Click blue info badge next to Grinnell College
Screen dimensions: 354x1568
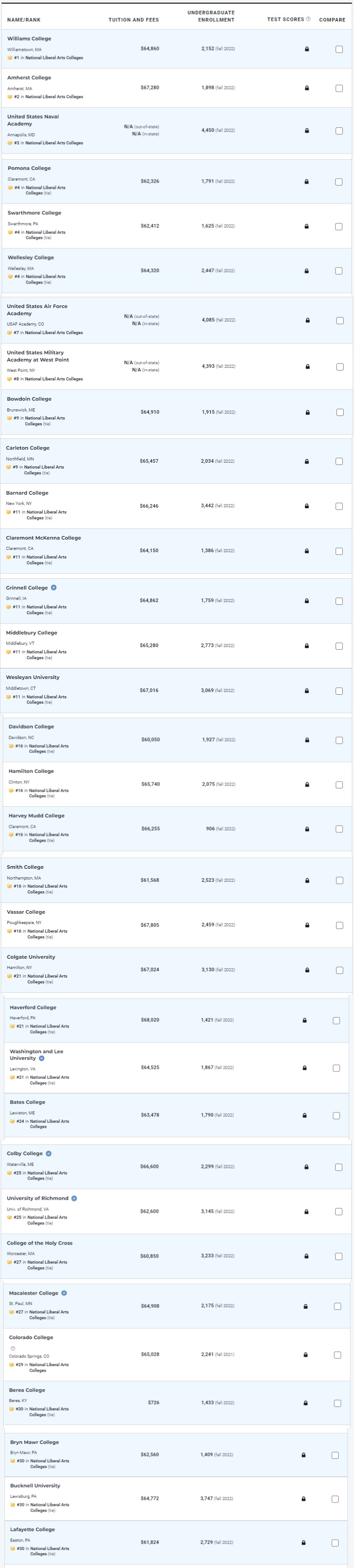[x=53, y=587]
